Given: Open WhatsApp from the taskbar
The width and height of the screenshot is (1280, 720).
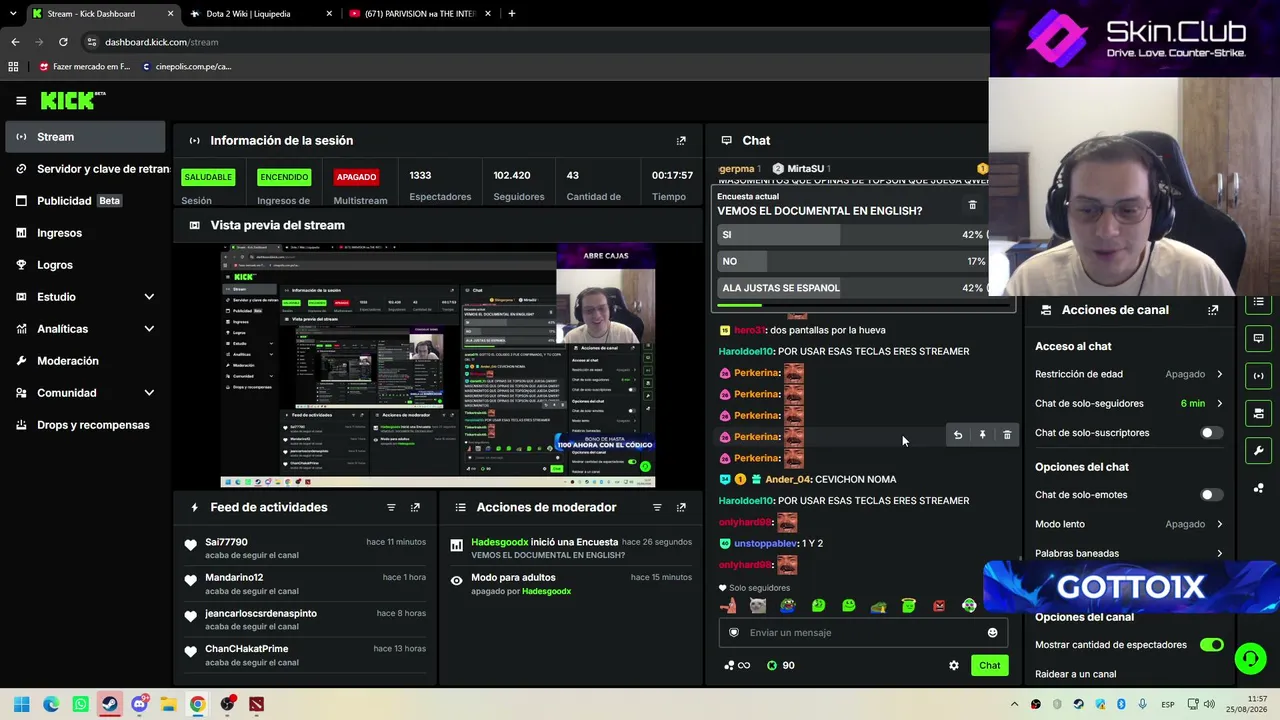Looking at the screenshot, I should pos(81,704).
